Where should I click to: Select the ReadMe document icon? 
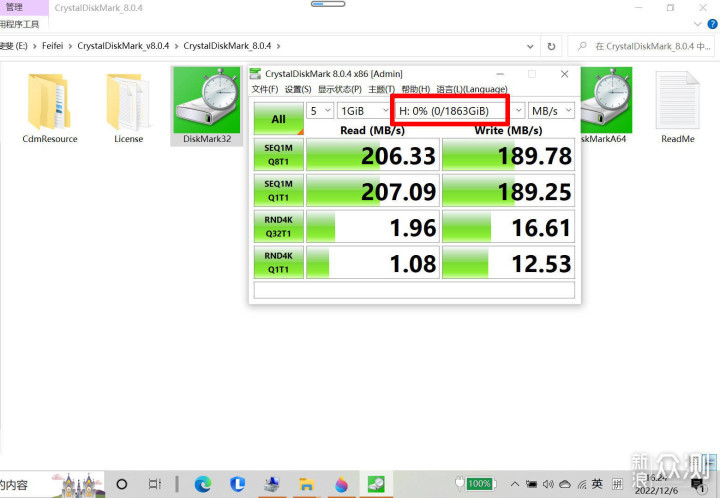[x=677, y=108]
